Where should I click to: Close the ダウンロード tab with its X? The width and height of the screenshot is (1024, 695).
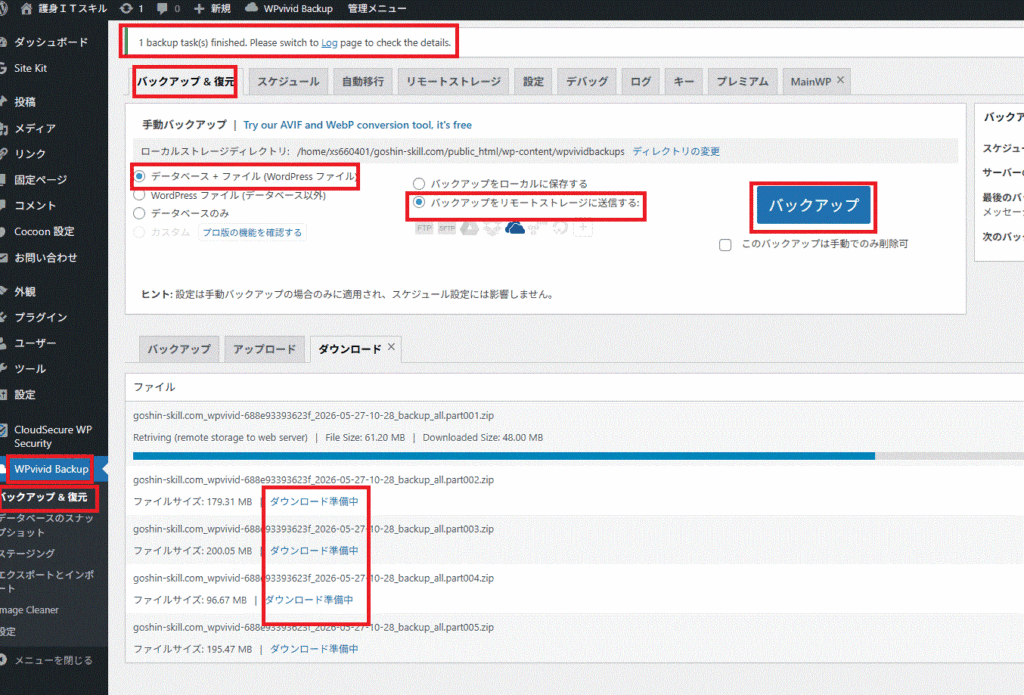coord(391,347)
